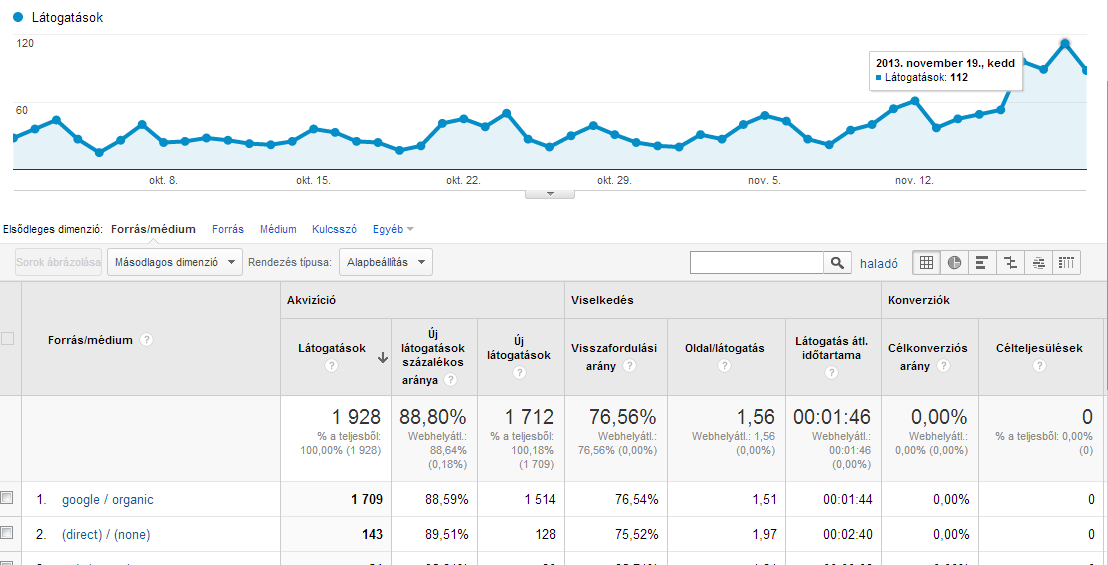Open help icon under Látogatások column
This screenshot has height=565, width=1108.
coord(332,366)
